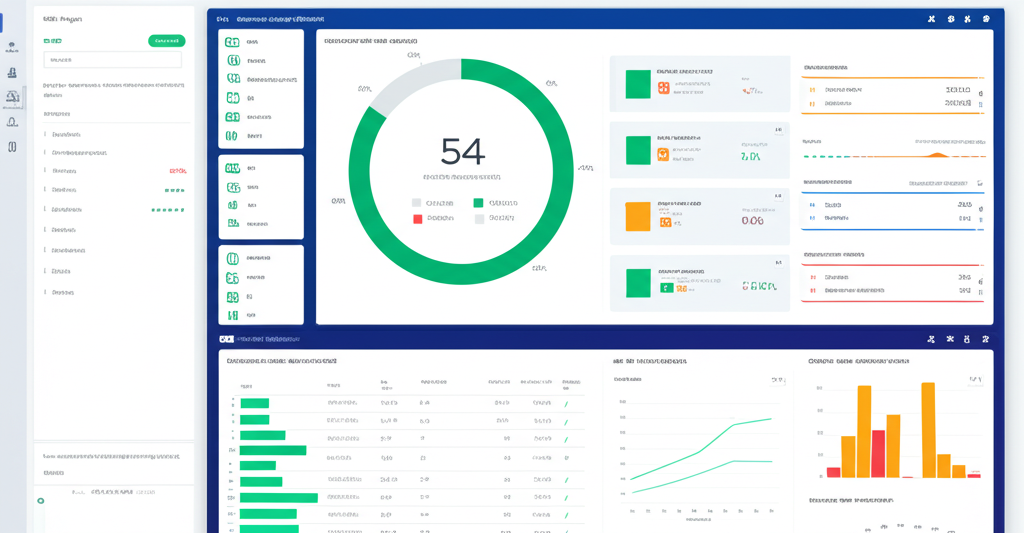Select the left panel list row with the red value

[115, 171]
